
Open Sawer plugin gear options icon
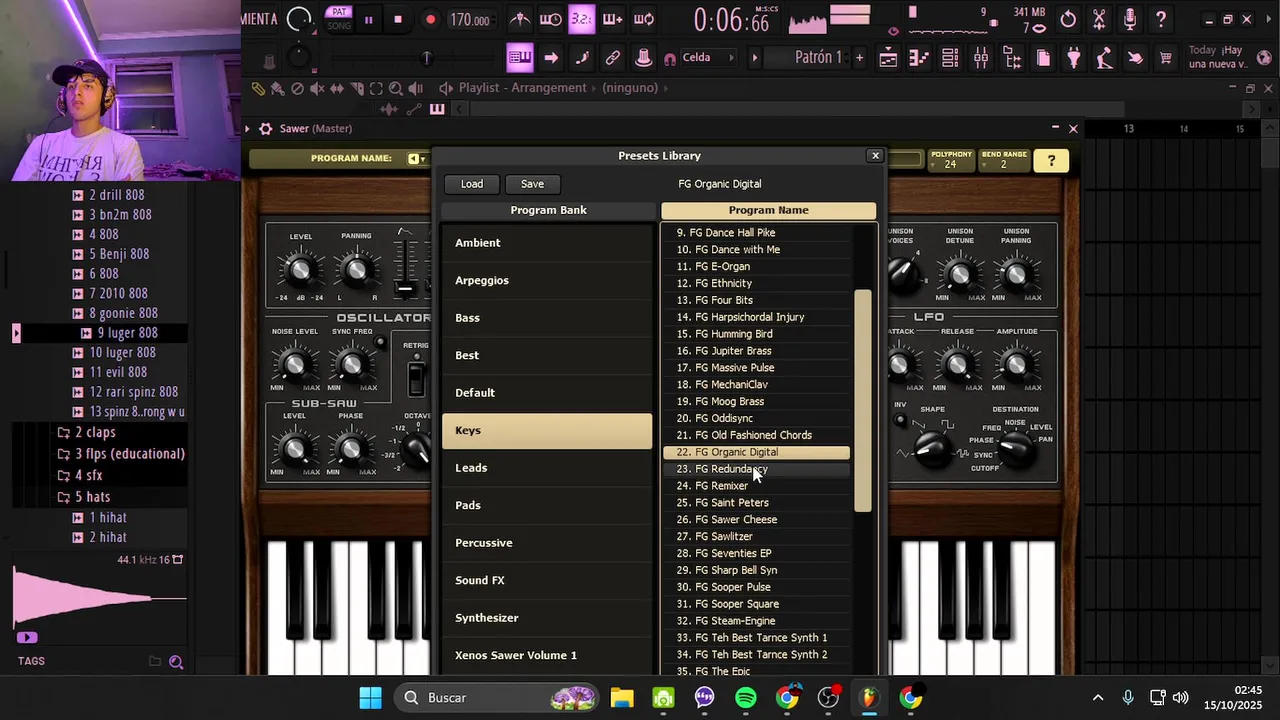[265, 128]
